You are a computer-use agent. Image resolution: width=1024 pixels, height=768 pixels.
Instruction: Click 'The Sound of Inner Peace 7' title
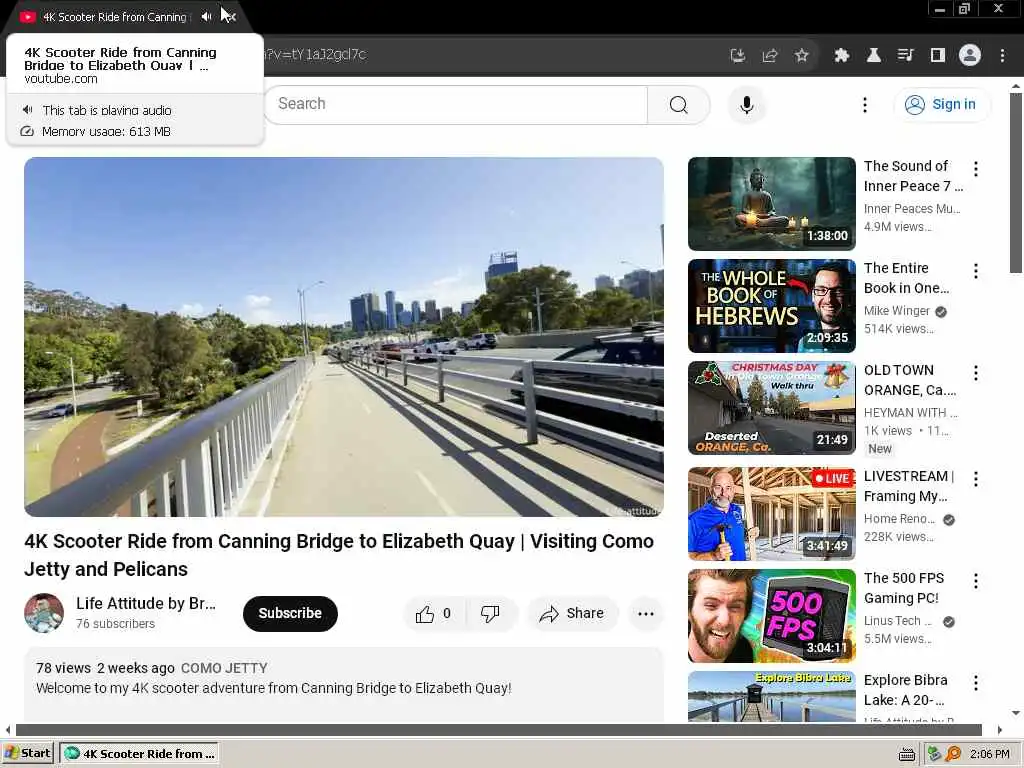pyautogui.click(x=913, y=176)
